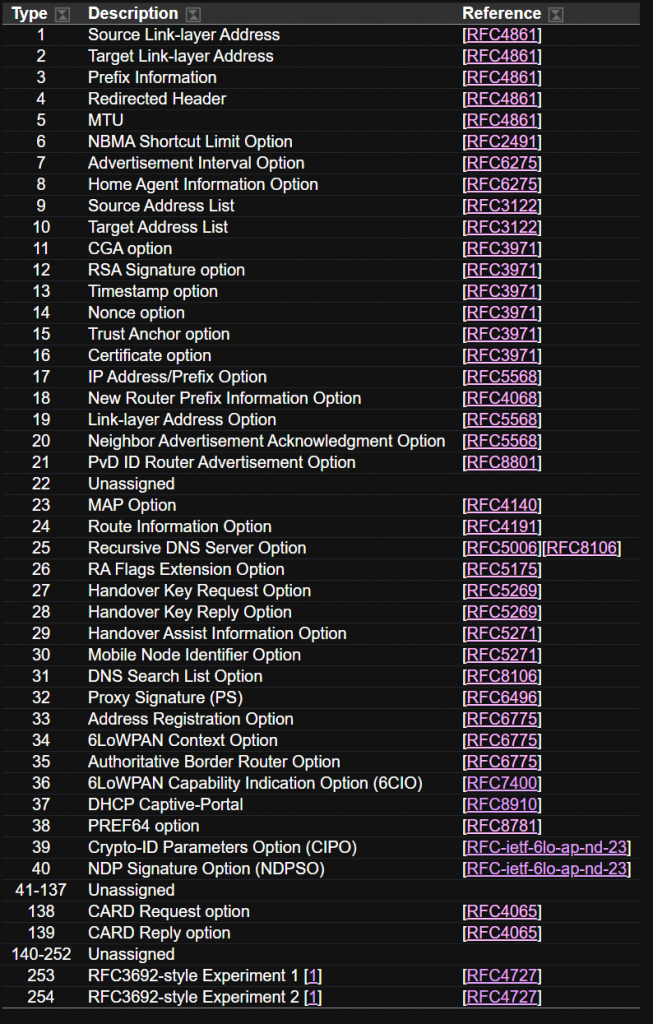Open RFC2491 link for NBMA Shortcut Limit Option
The width and height of the screenshot is (653, 1024).
pos(502,142)
